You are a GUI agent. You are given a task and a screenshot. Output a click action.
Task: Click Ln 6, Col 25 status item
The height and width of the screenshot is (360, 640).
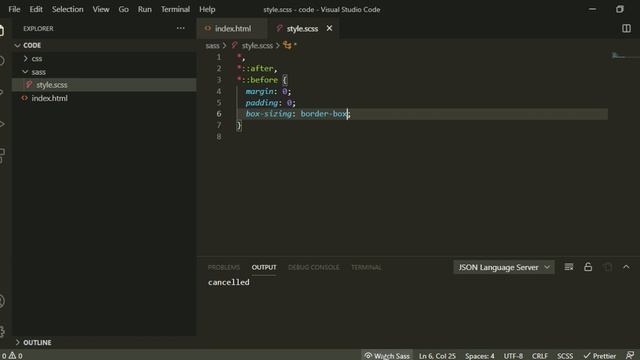point(437,356)
